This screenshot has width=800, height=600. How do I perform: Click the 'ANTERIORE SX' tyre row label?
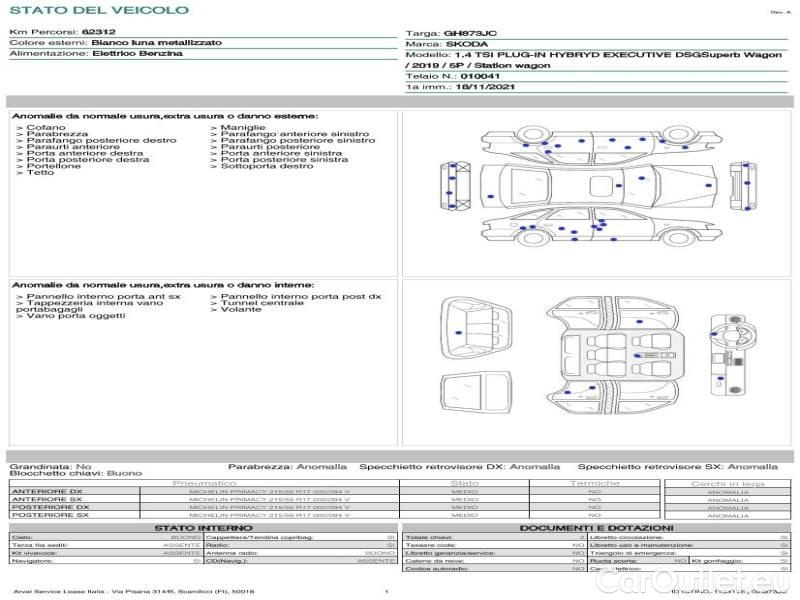[47, 499]
